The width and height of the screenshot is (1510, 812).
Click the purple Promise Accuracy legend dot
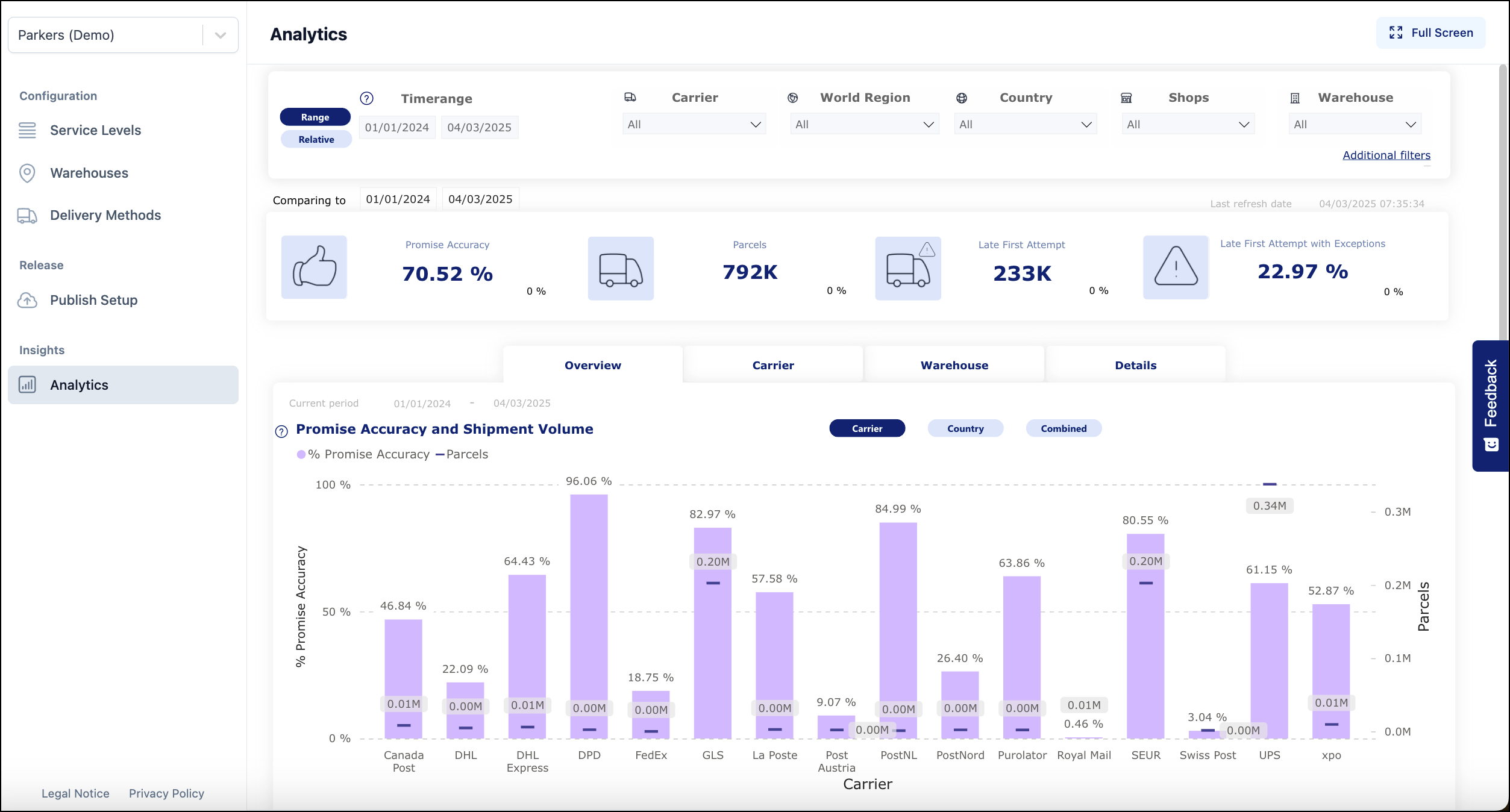pos(302,454)
